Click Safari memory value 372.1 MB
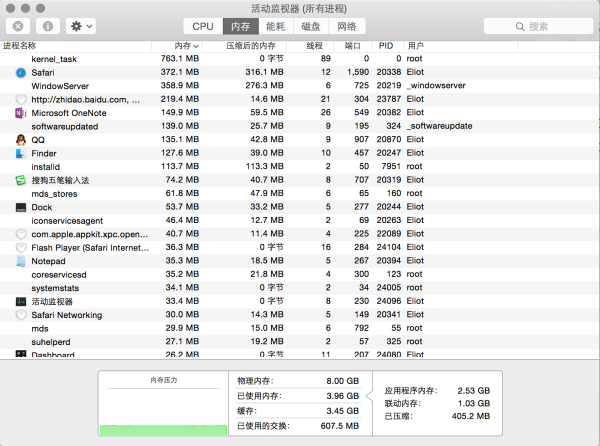Viewport: 600px width, 446px height. (180, 72)
